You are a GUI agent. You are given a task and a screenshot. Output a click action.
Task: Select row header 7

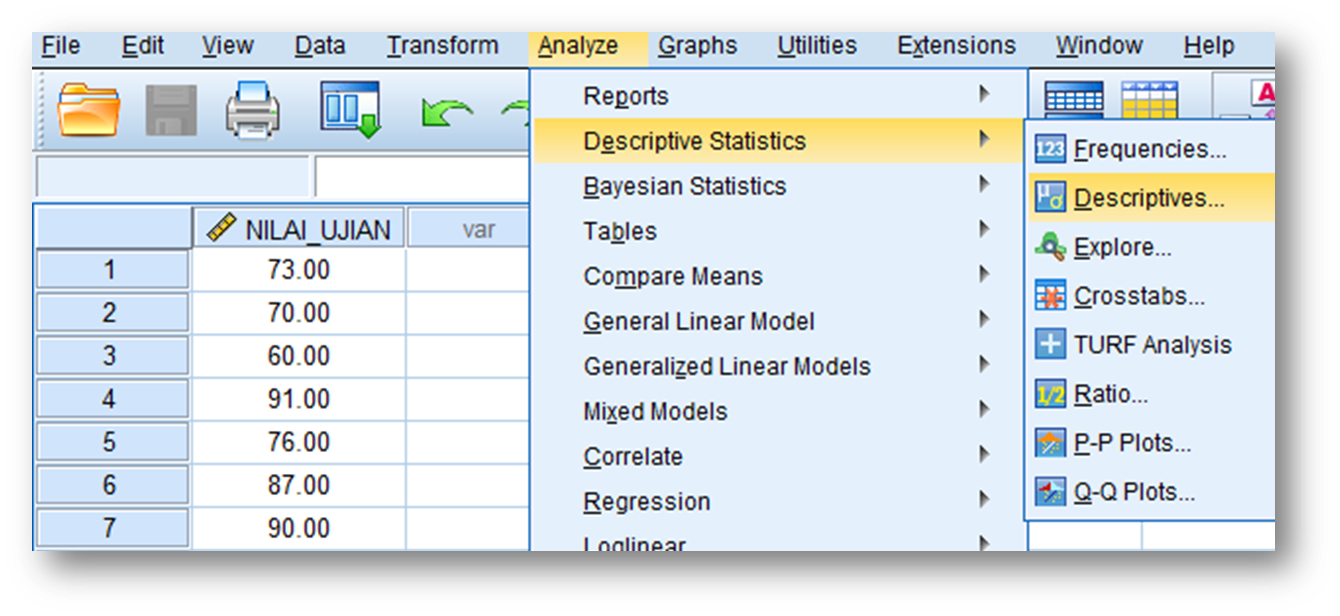coord(111,528)
